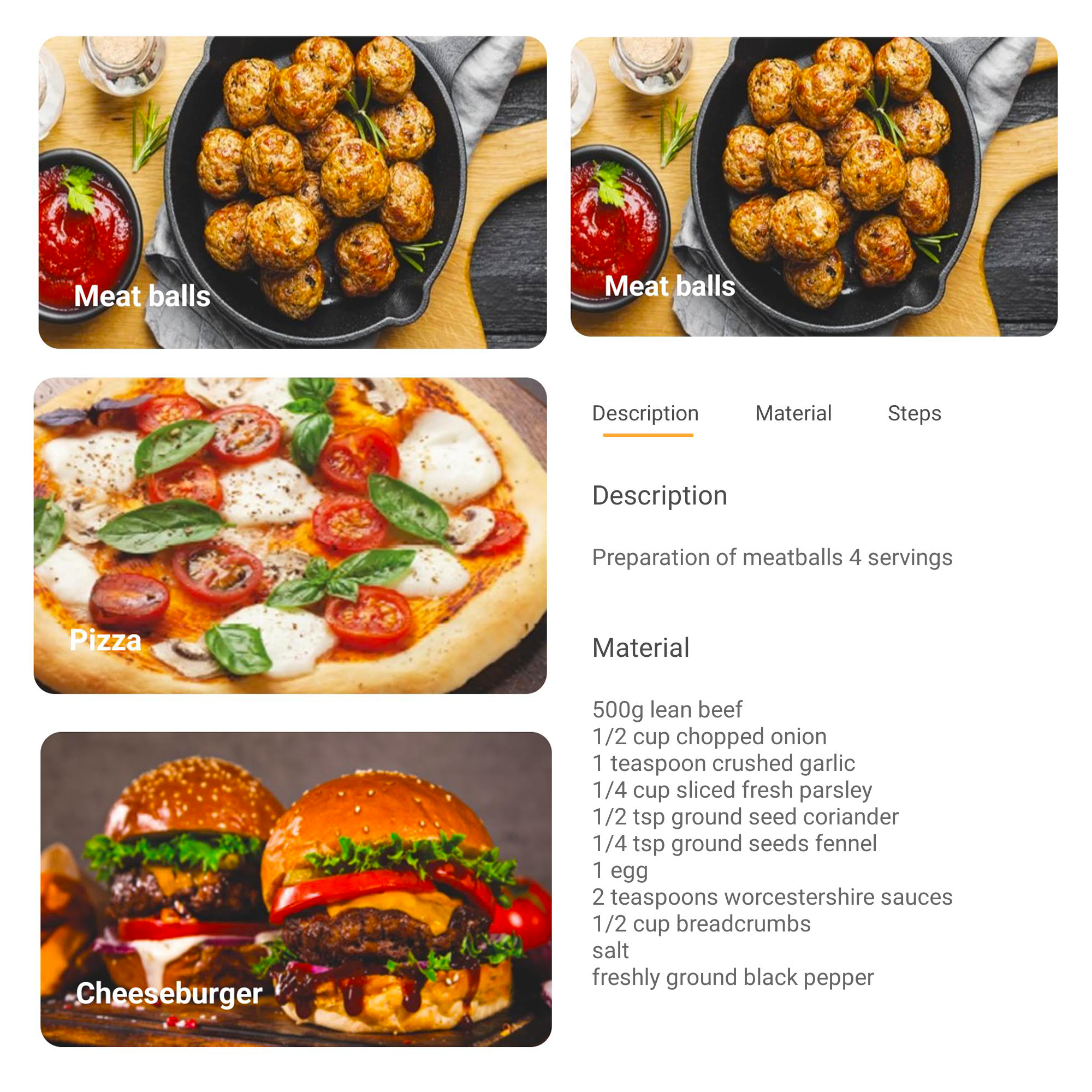Open the Cheeseburger recipe card
1092x1092 pixels.
tap(295, 889)
